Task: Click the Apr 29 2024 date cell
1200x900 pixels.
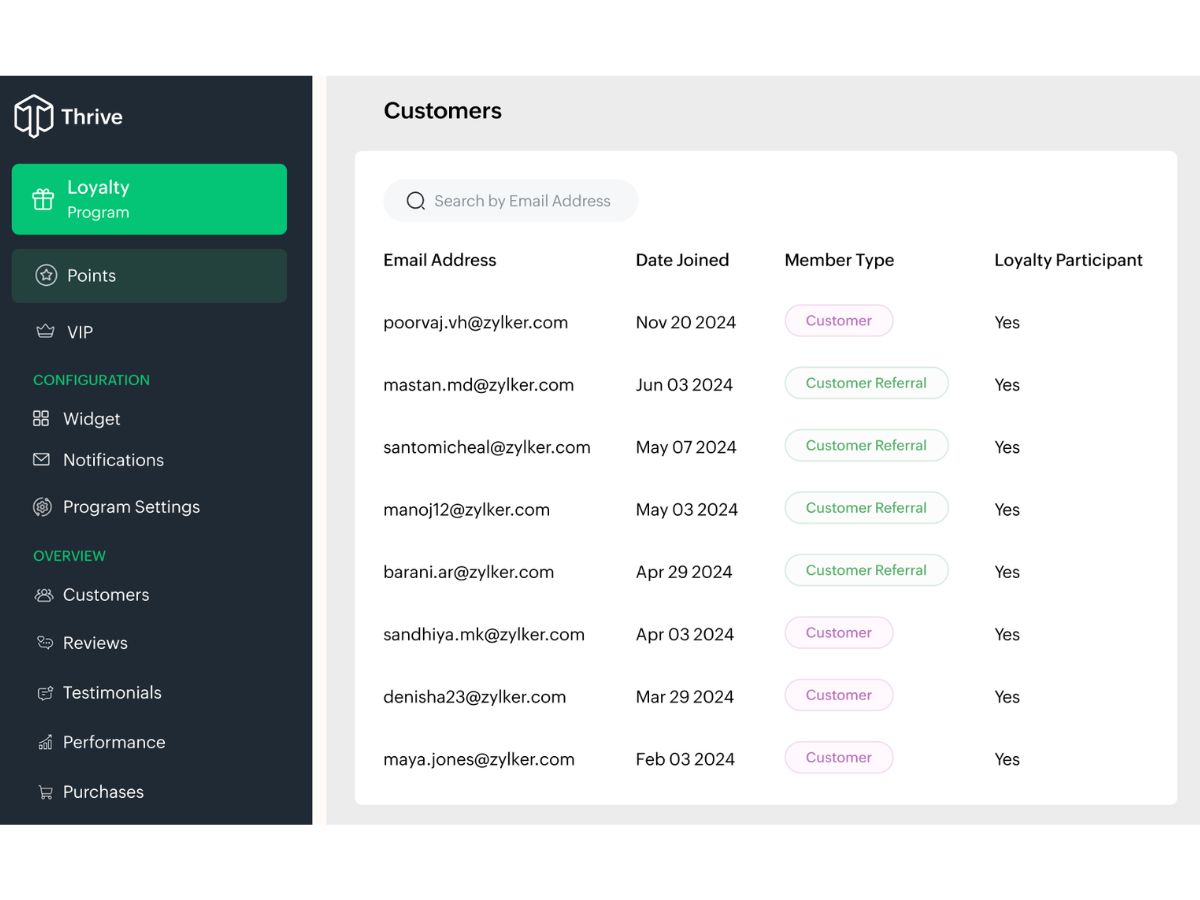Action: (x=684, y=572)
